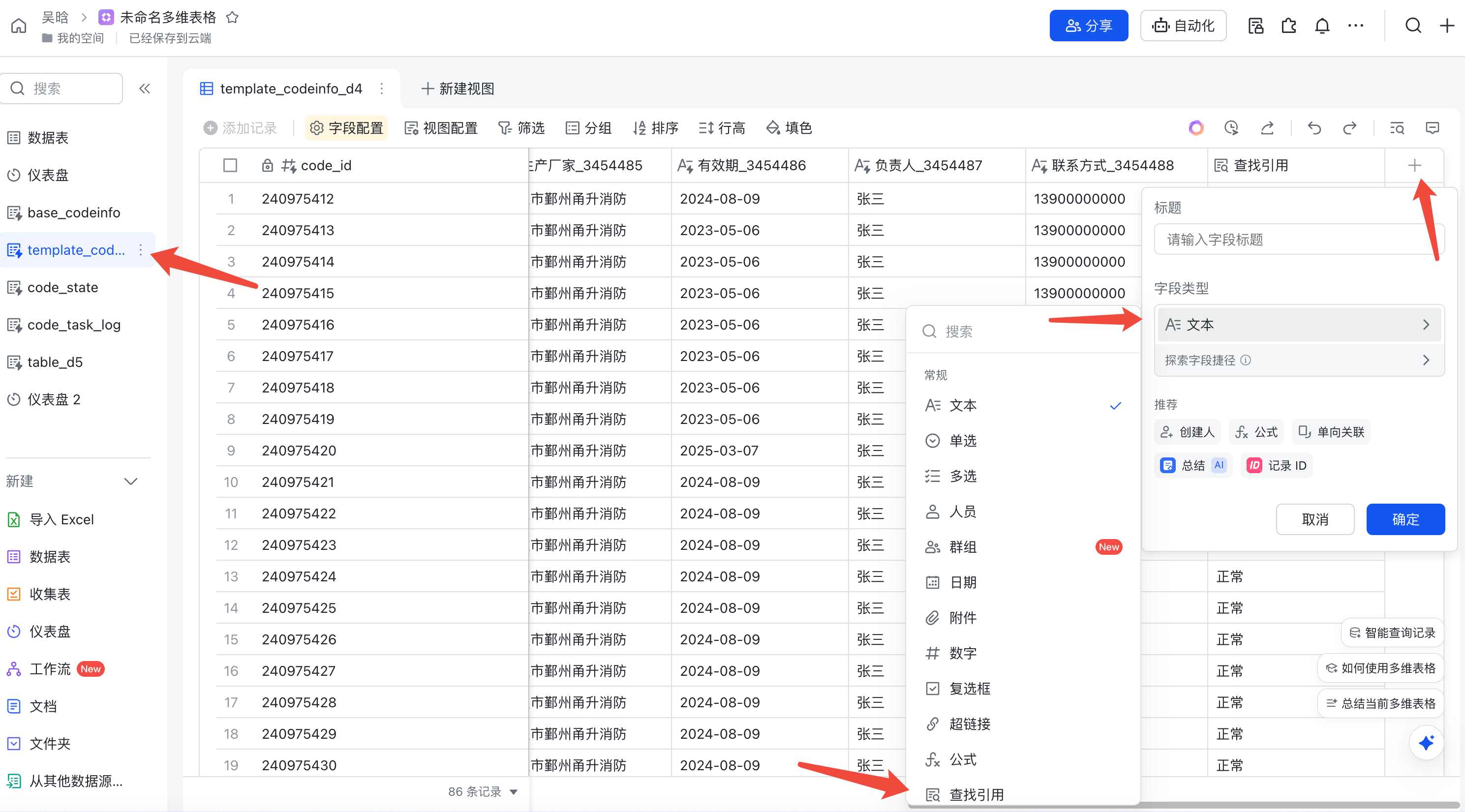This screenshot has height=812, width=1465.
Task: Open the history clock icon in toolbar
Action: (1231, 128)
